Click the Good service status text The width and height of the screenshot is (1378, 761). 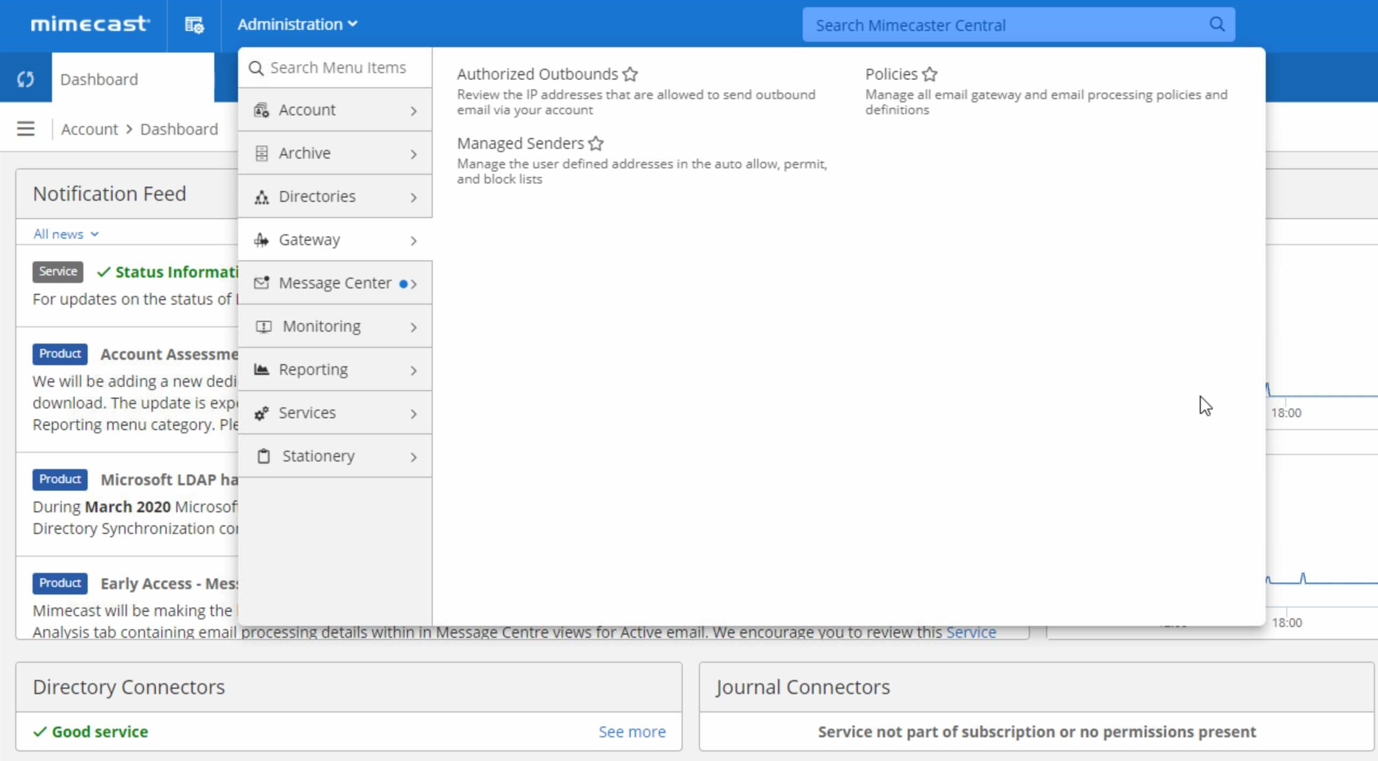(100, 732)
